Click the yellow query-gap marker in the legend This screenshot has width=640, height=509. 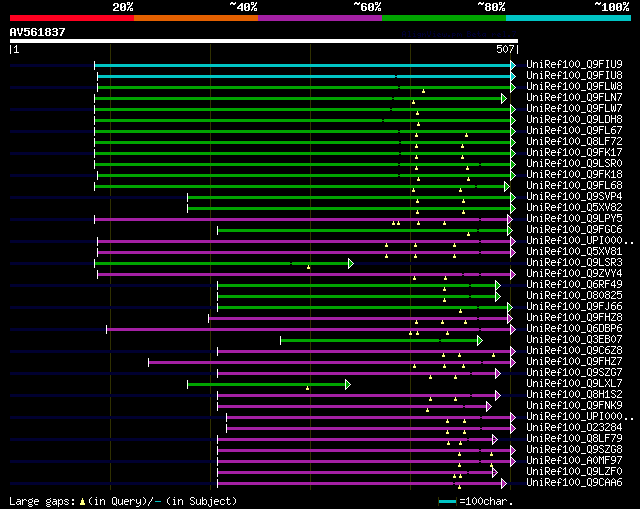click(x=82, y=502)
